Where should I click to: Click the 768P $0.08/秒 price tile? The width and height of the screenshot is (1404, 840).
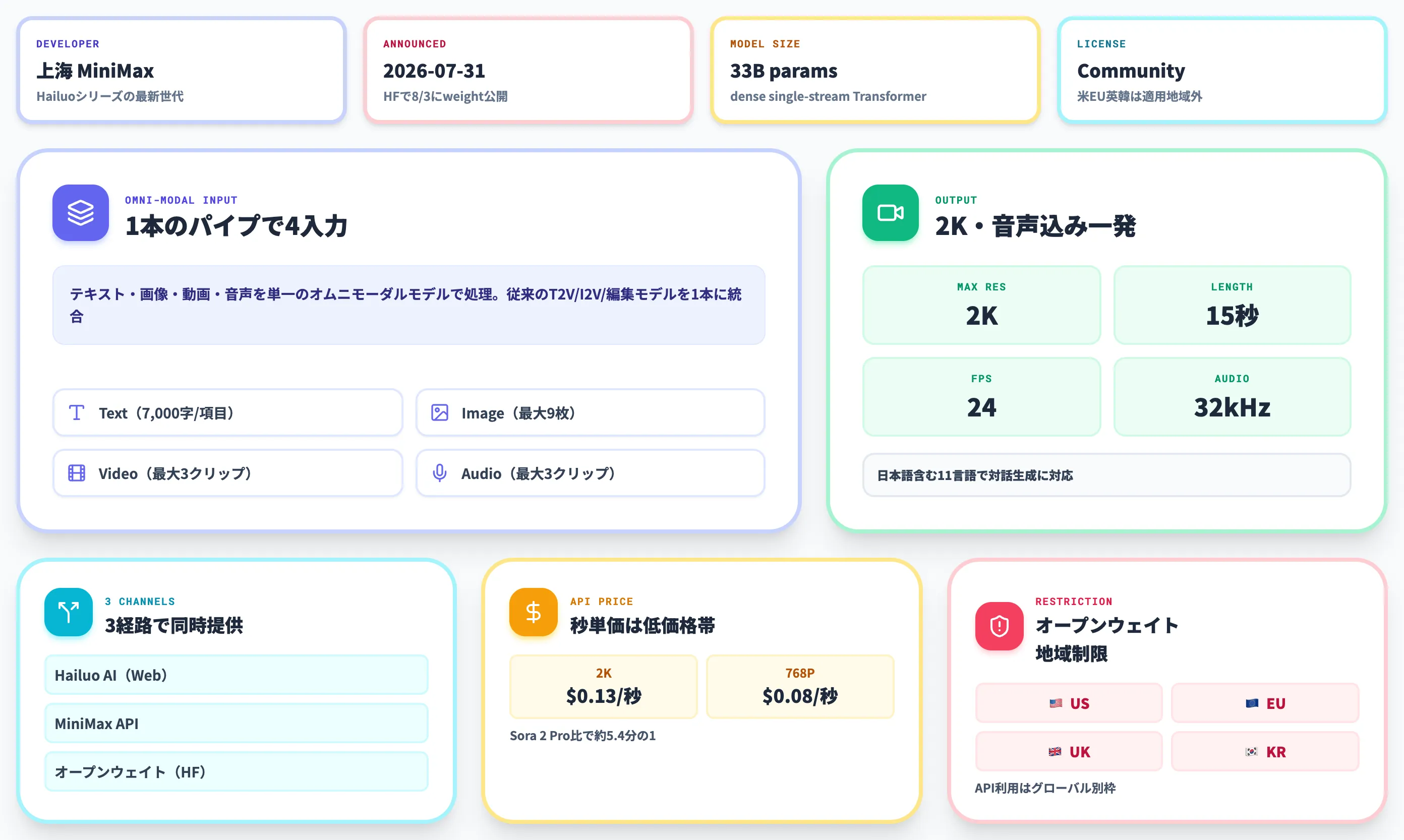[x=800, y=687]
